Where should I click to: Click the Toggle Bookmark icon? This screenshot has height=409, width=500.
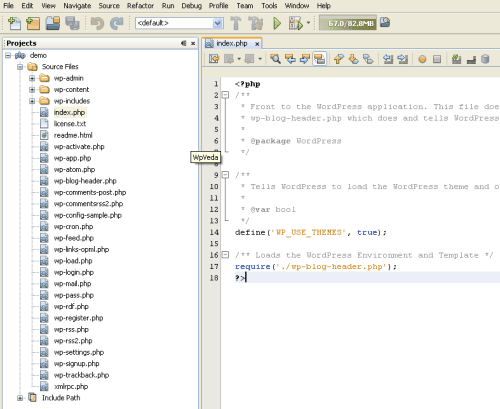click(368, 59)
